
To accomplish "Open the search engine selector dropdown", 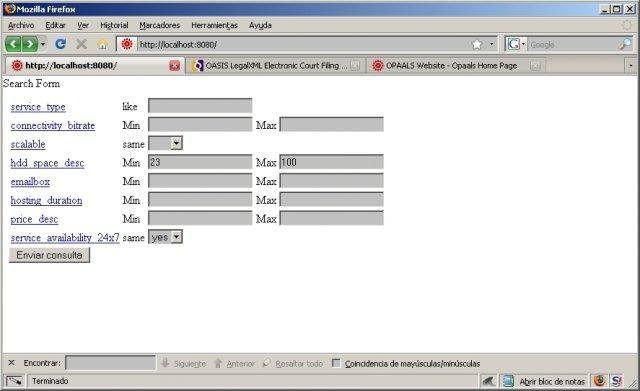I will click(x=516, y=44).
